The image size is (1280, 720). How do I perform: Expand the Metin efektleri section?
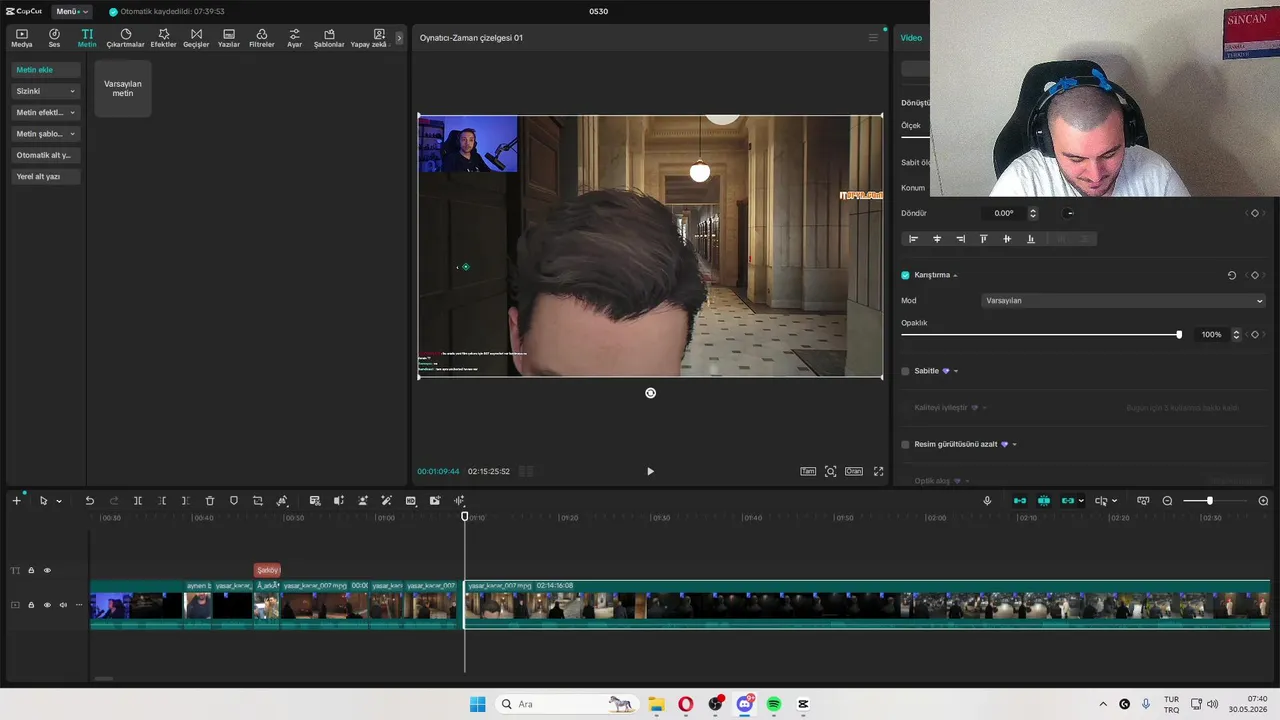(46, 113)
